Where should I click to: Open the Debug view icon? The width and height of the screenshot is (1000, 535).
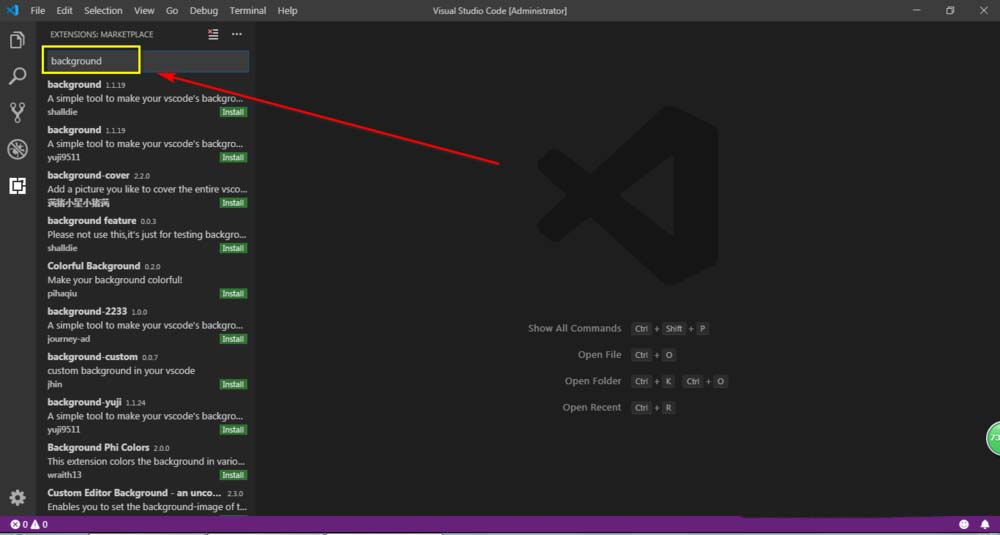(17, 149)
